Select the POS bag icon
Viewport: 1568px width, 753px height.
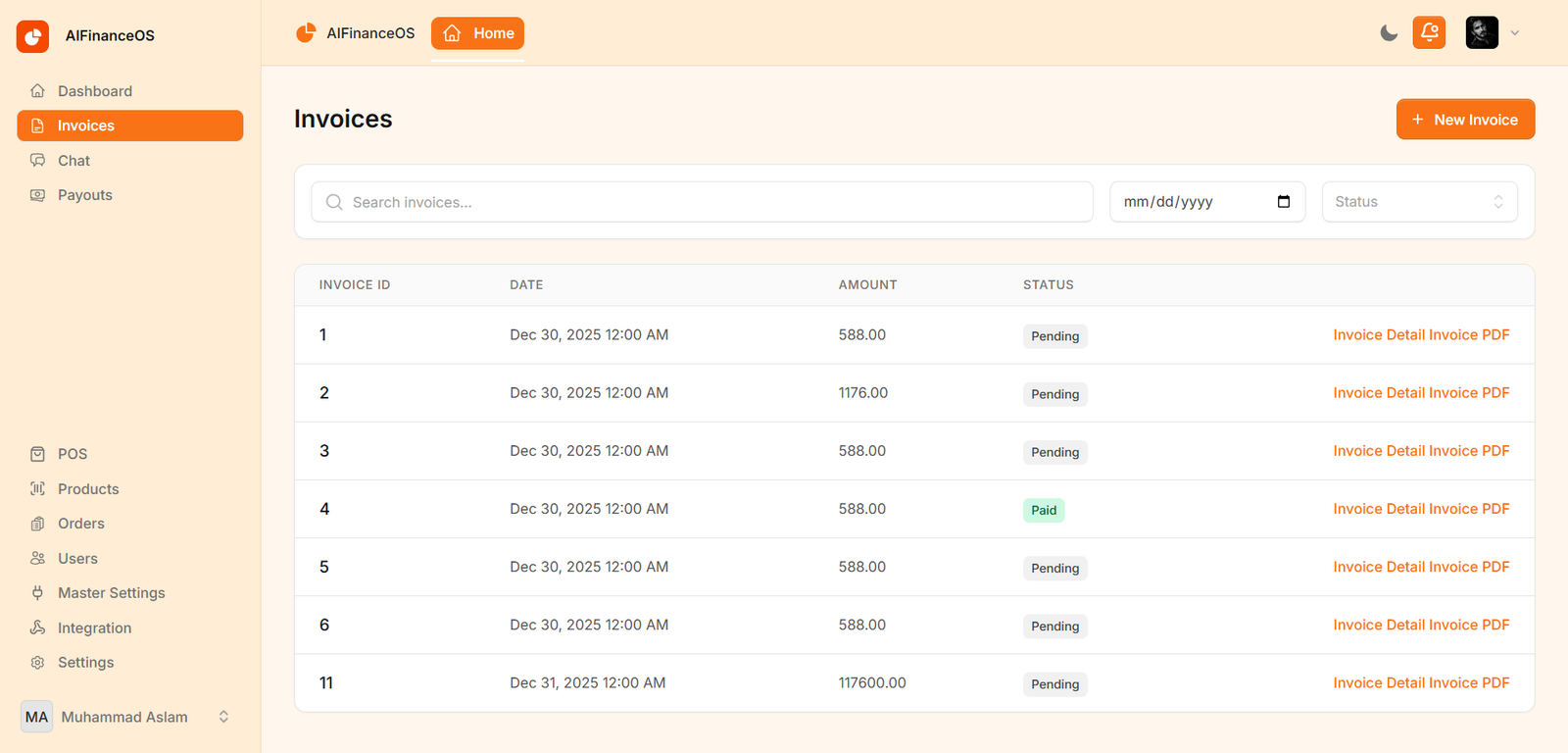(37, 454)
